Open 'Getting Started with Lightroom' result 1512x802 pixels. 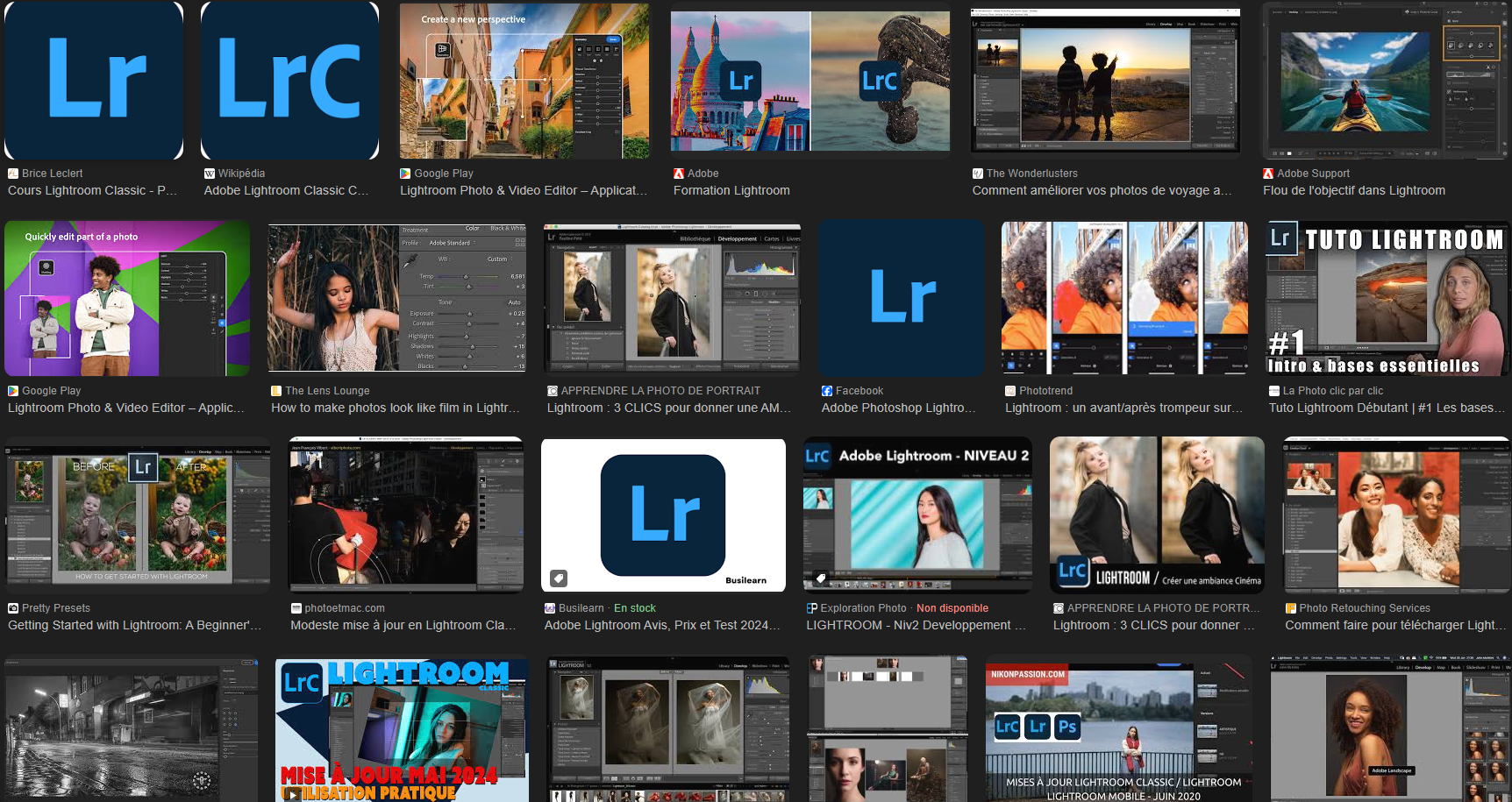pyautogui.click(x=134, y=625)
